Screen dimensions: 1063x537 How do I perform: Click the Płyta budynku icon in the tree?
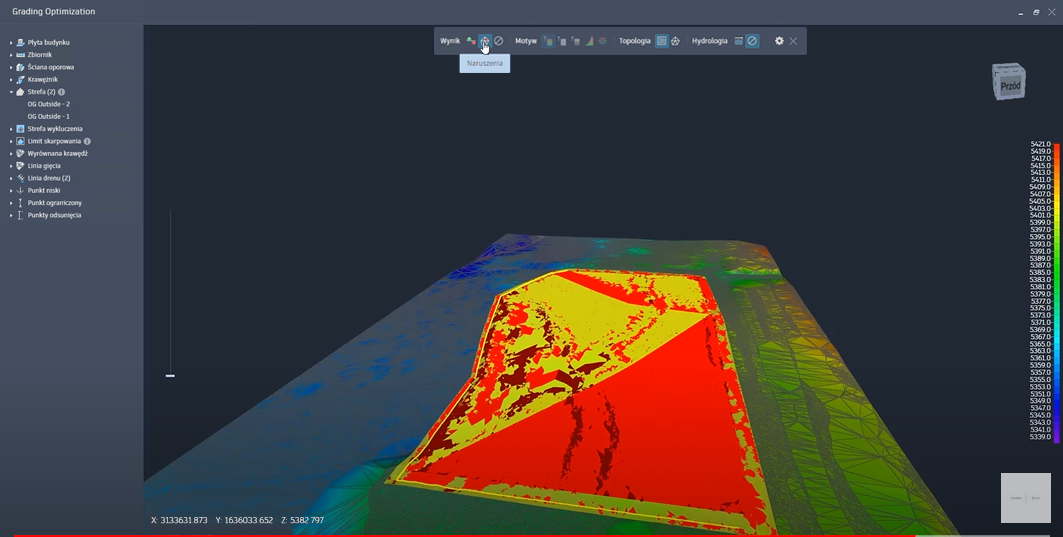(x=20, y=43)
